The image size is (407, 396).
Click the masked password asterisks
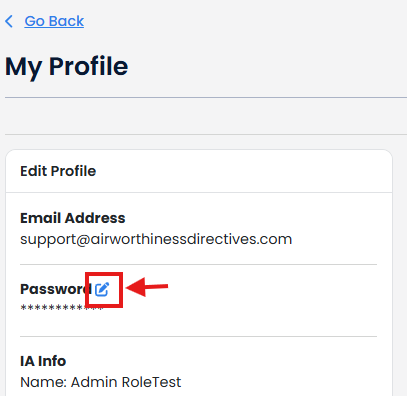point(62,308)
